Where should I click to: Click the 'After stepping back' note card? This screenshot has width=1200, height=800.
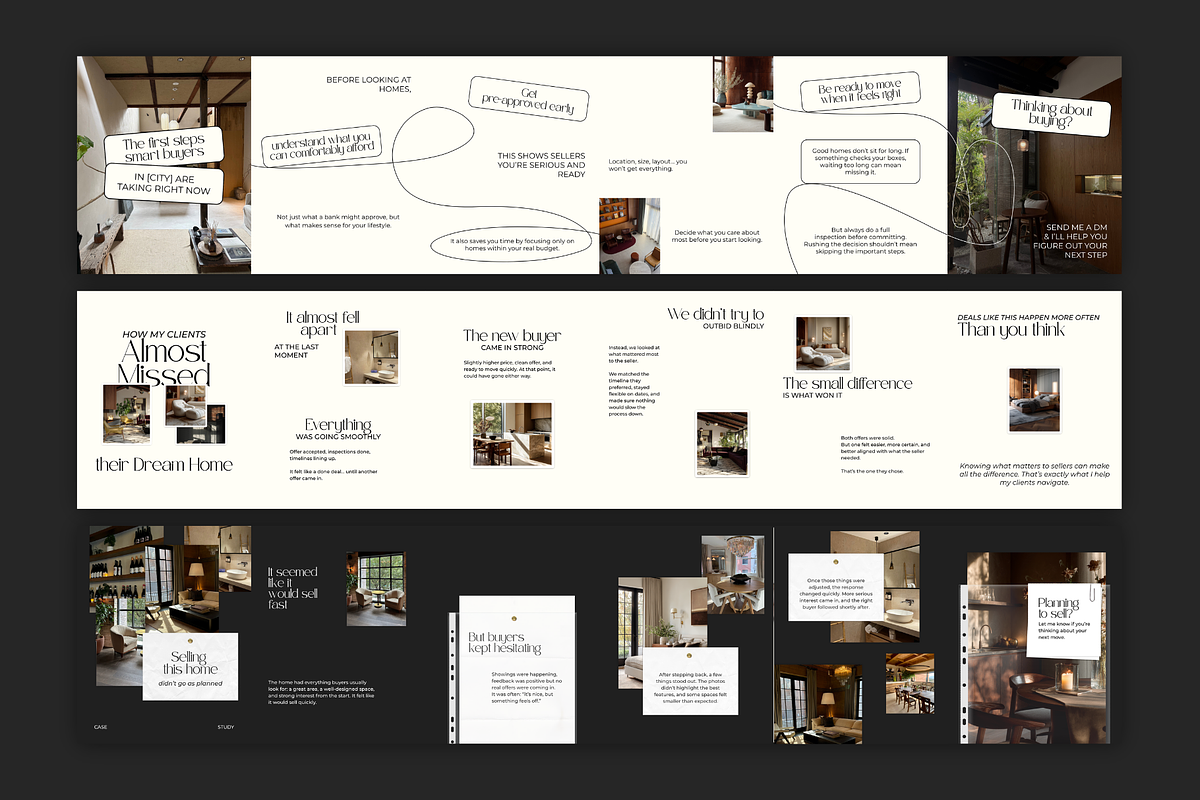690,680
